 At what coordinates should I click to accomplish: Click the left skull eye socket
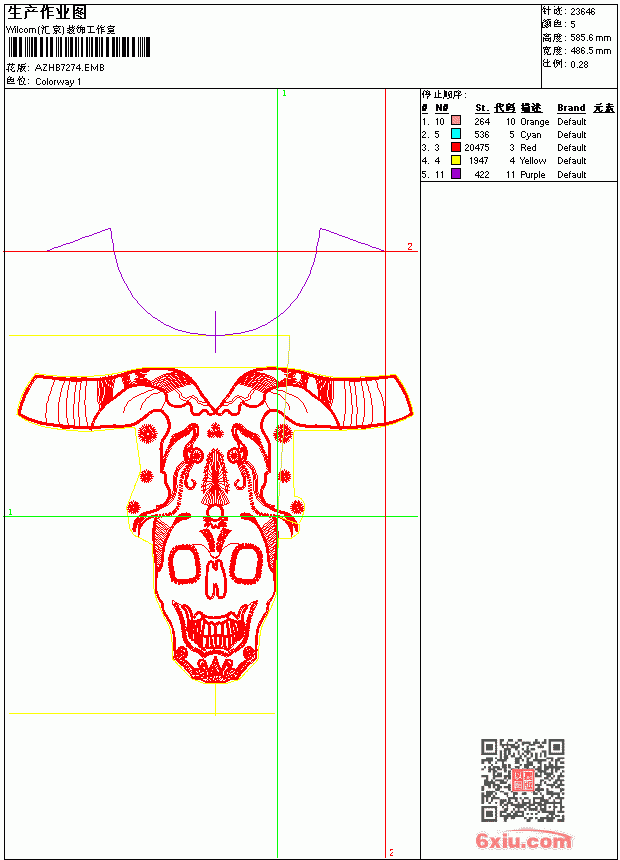point(184,563)
